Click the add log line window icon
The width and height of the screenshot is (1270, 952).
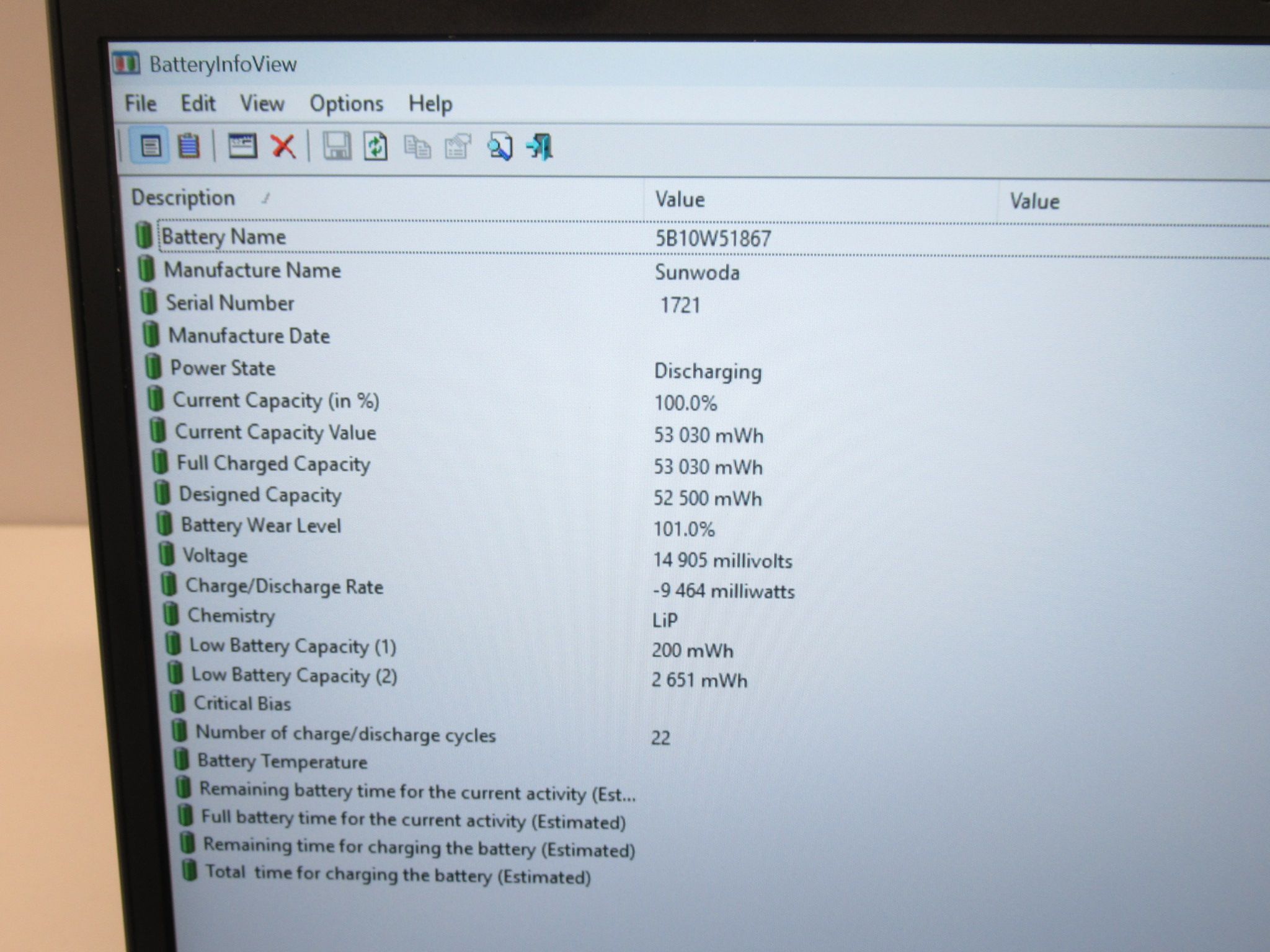tap(242, 146)
